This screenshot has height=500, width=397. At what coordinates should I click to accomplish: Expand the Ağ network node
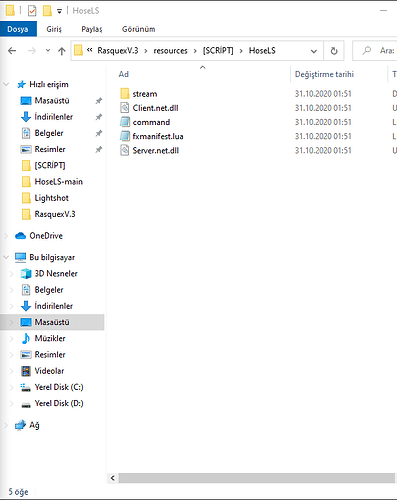coord(6,425)
